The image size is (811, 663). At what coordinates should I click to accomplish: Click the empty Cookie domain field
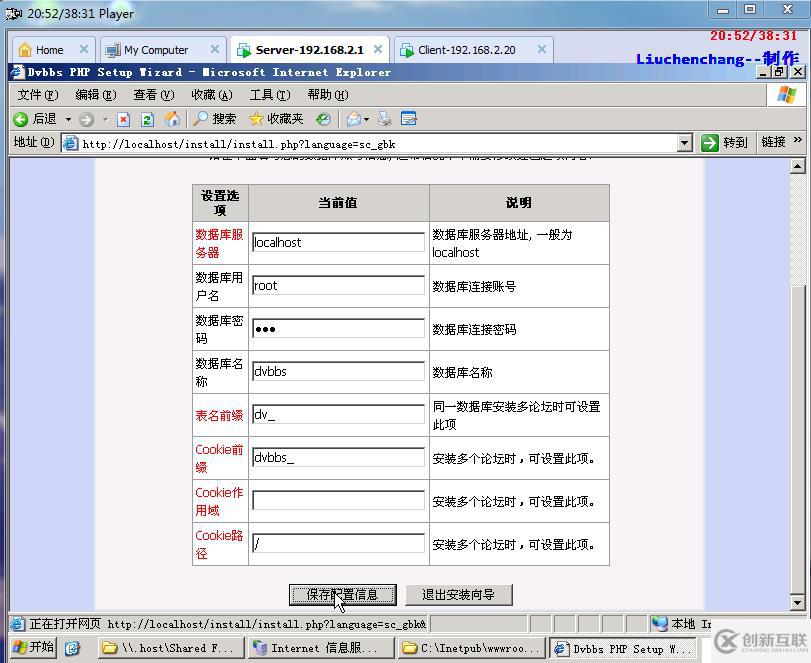(339, 500)
